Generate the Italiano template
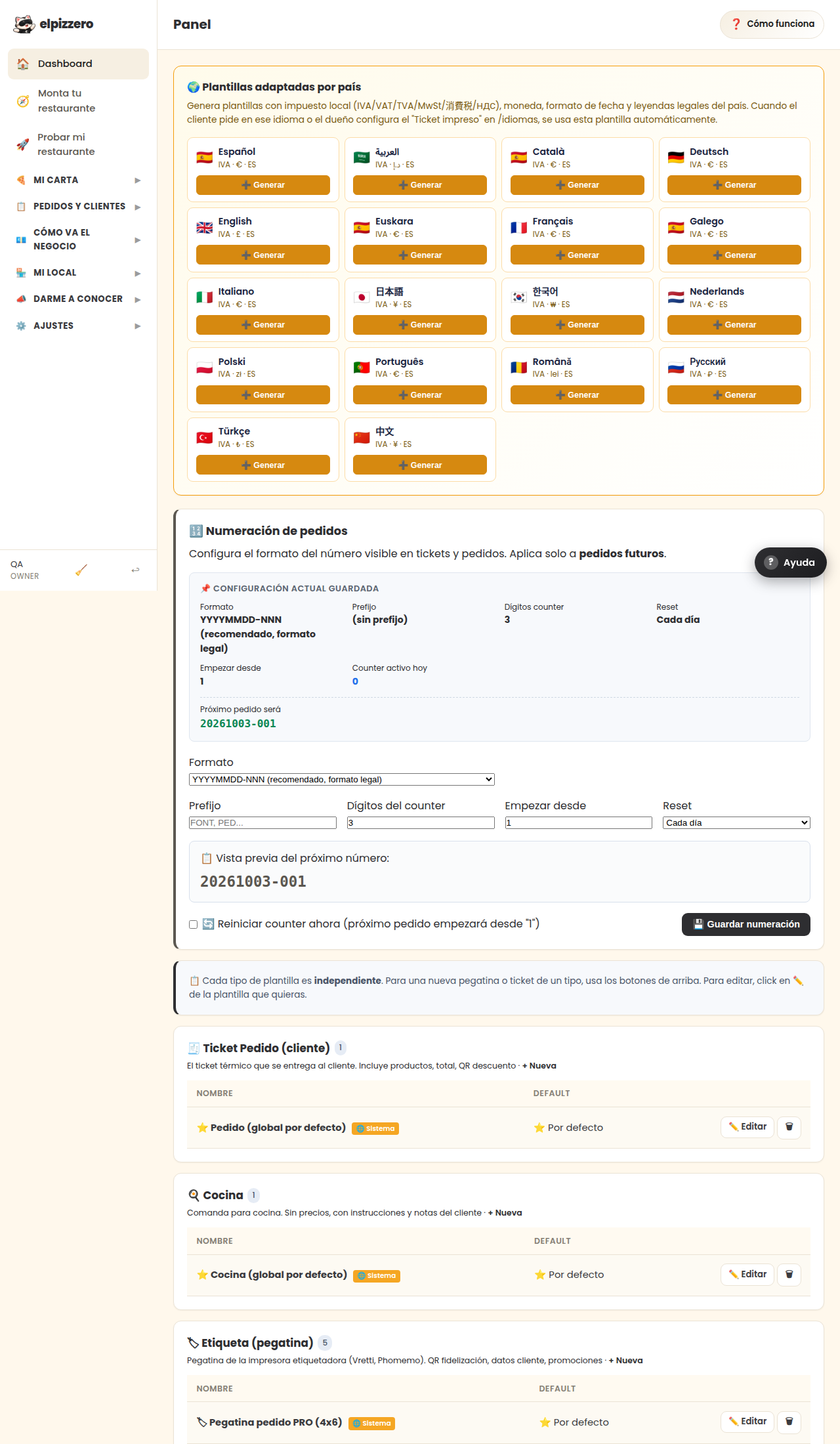This screenshot has height=1444, width=840. [x=263, y=325]
